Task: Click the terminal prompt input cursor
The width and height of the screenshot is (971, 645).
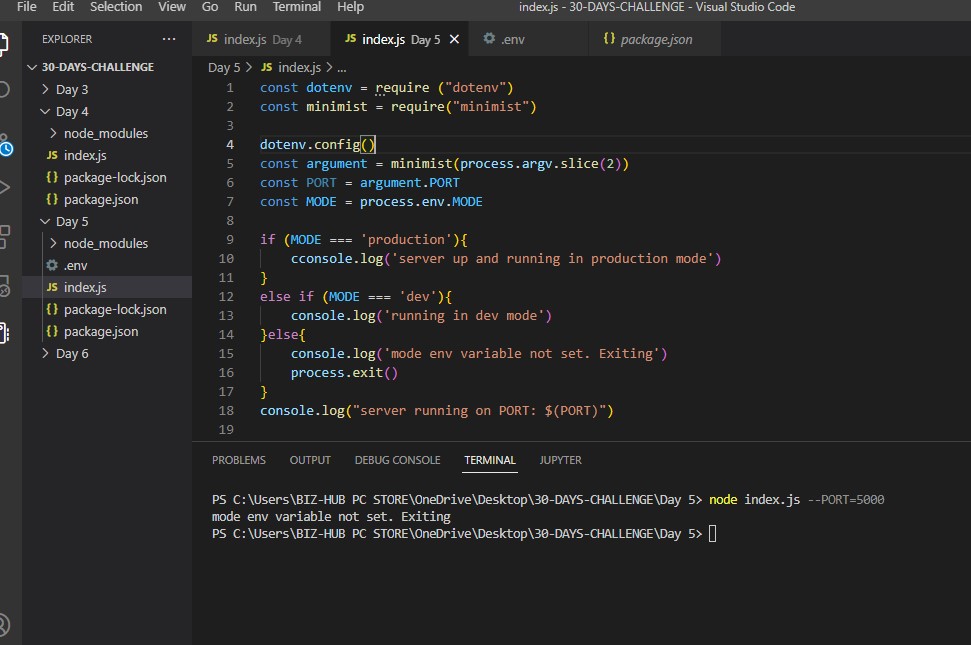Action: [712, 534]
